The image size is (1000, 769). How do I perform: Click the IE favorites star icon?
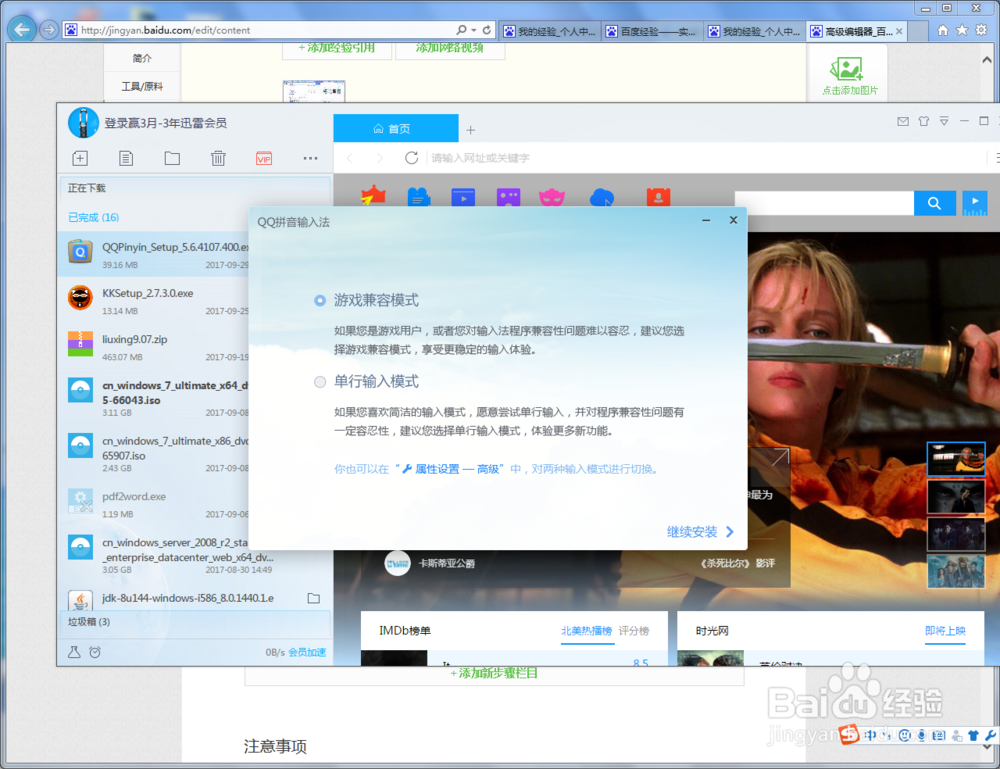pyautogui.click(x=962, y=30)
